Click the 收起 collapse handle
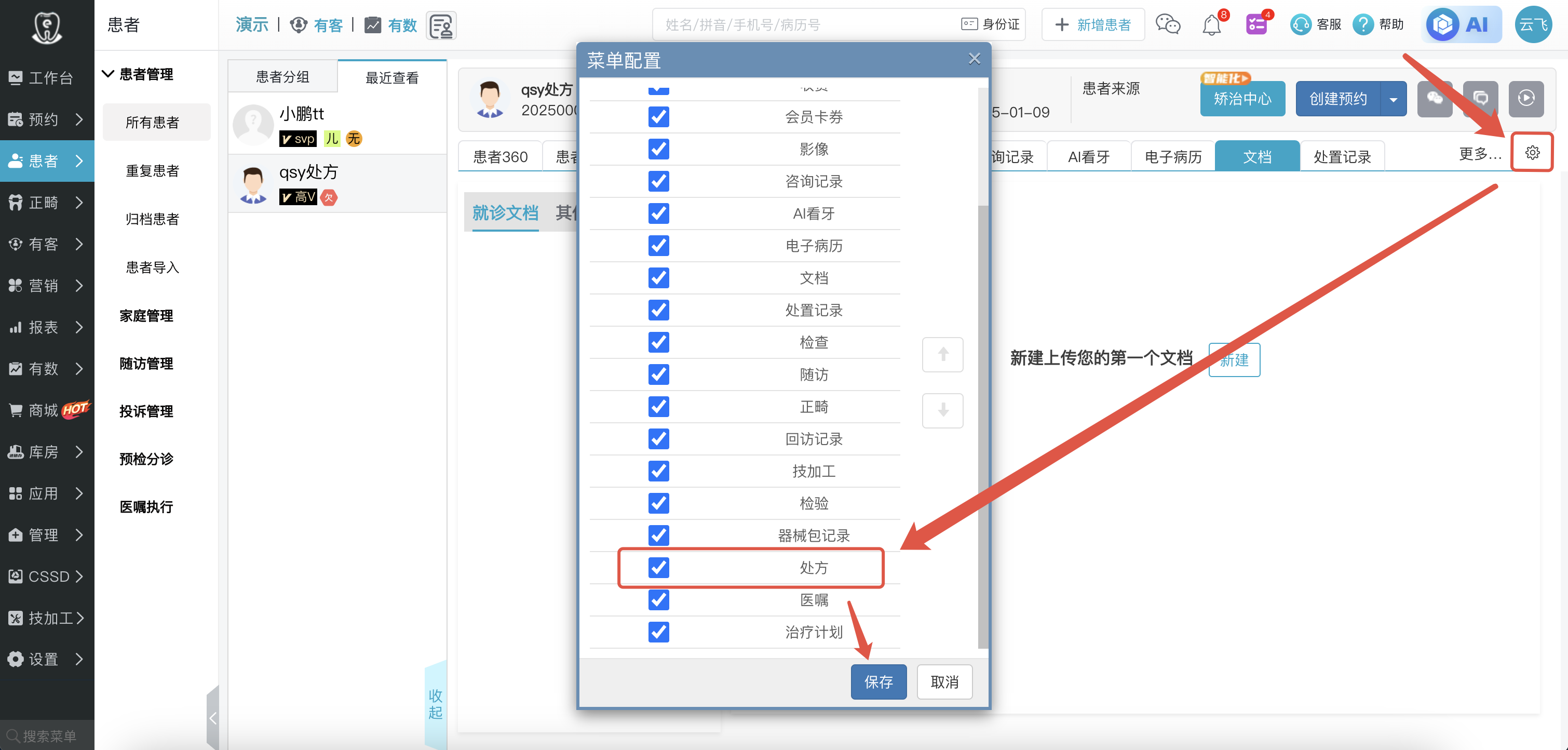1568x750 pixels. point(435,704)
